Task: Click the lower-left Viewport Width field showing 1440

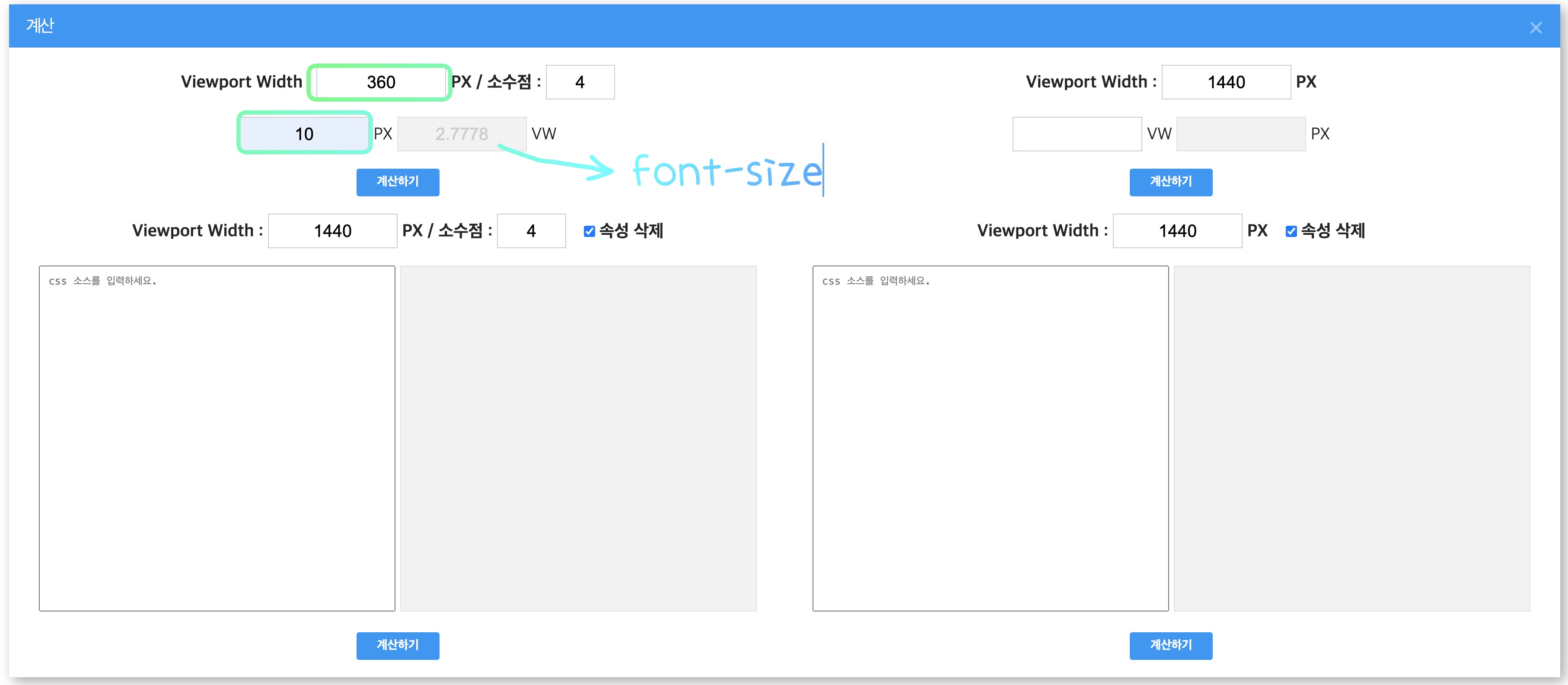Action: [x=332, y=231]
